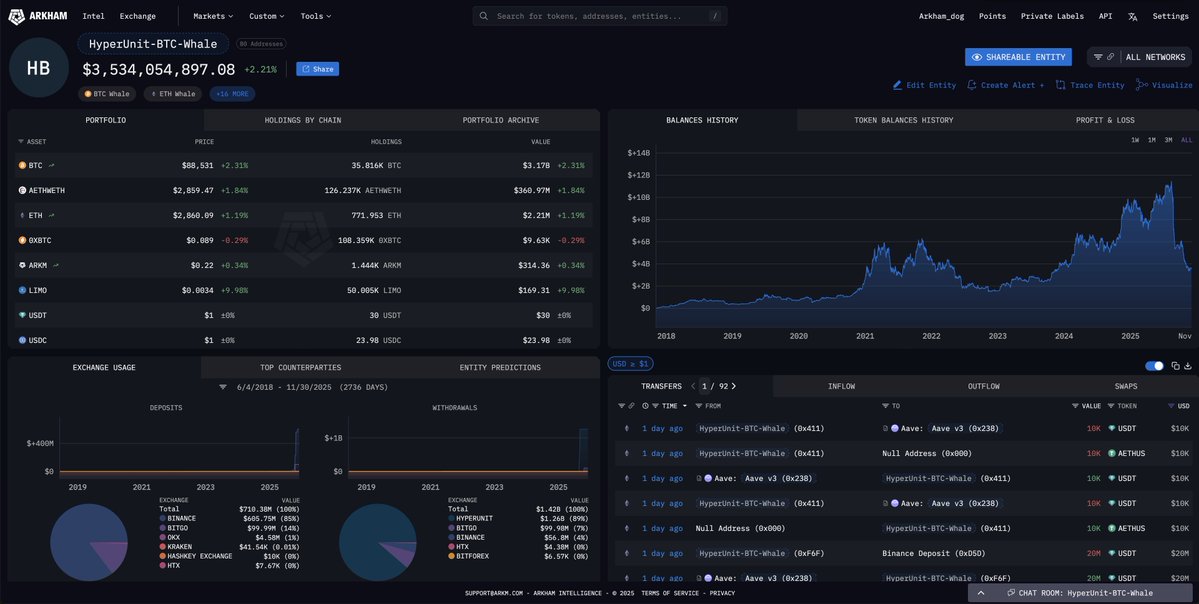Download the transfers list
Viewport: 1199px width, 604px height.
tap(1187, 366)
